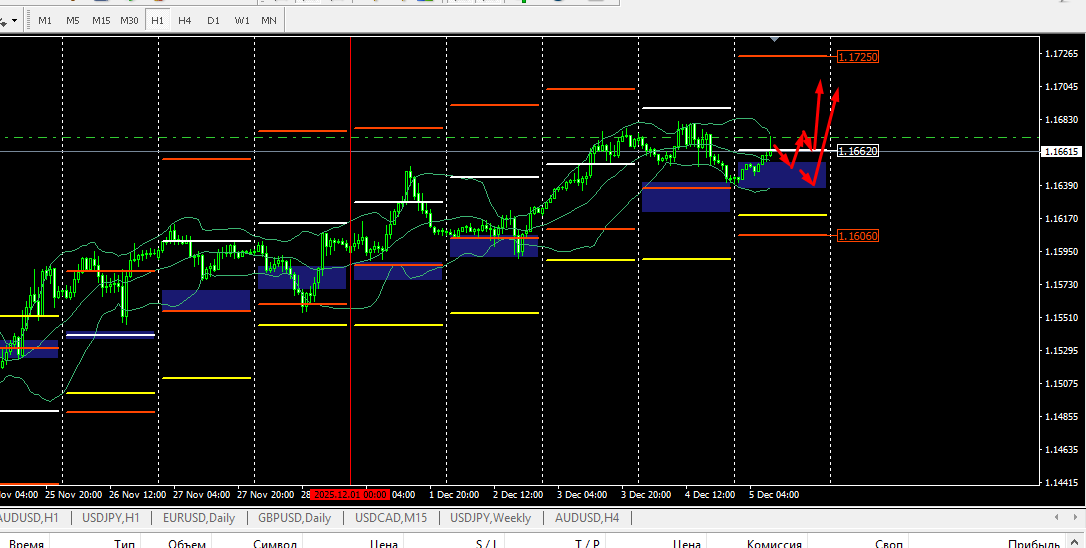
Task: Sort trades by Время column
Action: point(26,544)
